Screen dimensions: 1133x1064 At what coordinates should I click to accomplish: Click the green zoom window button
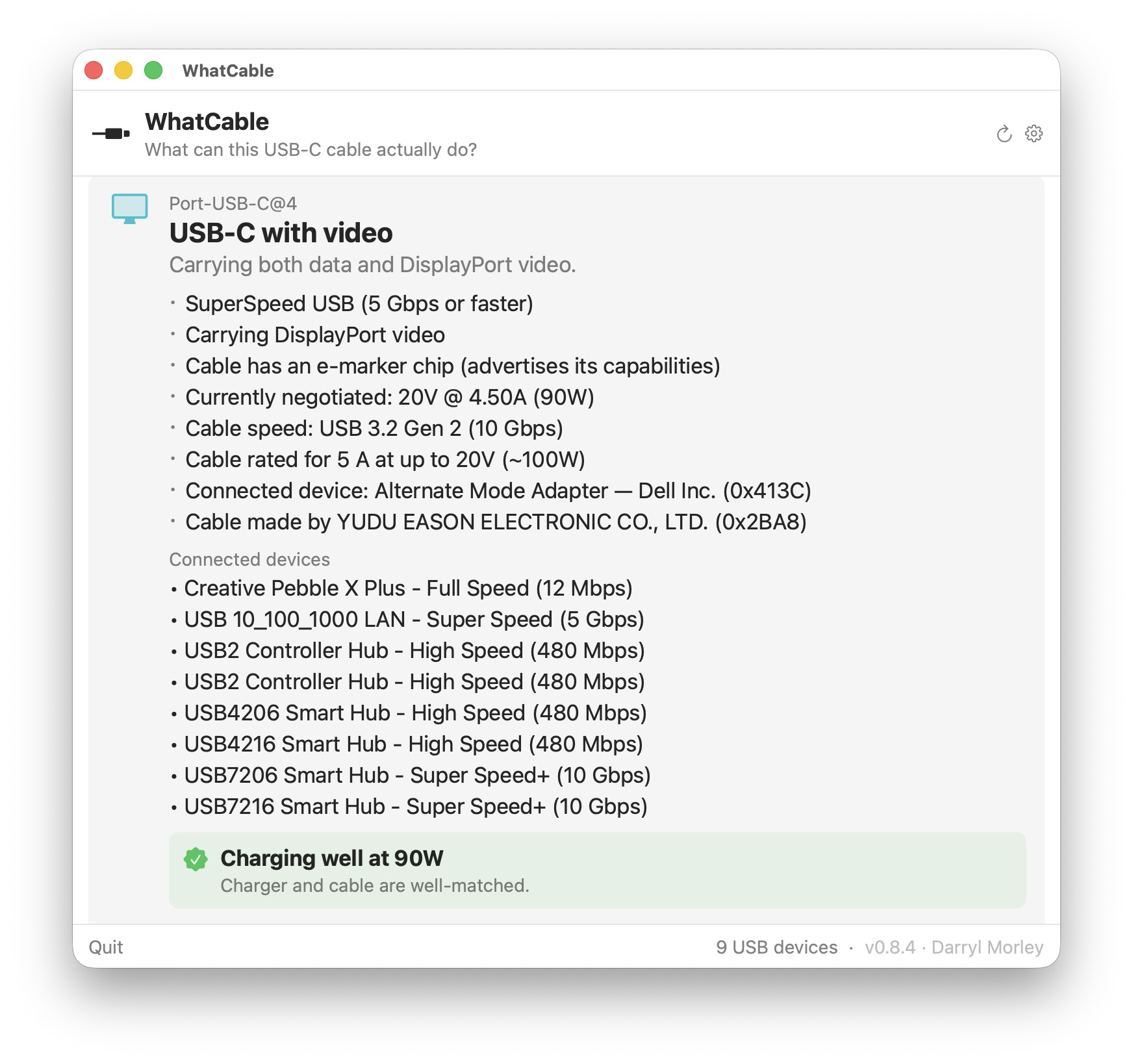[x=153, y=70]
